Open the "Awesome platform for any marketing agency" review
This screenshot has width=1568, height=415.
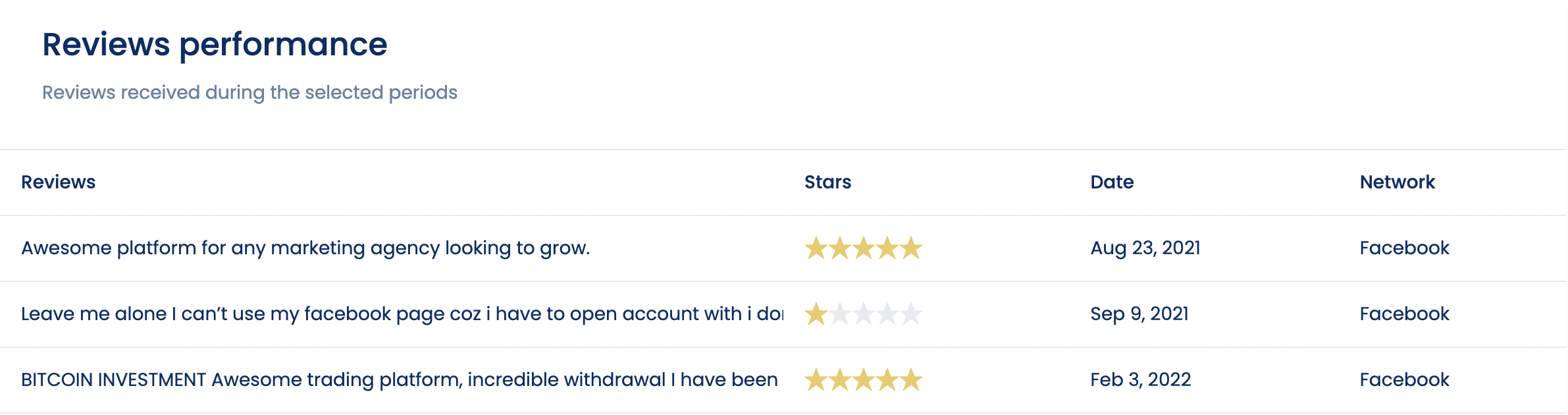click(306, 248)
